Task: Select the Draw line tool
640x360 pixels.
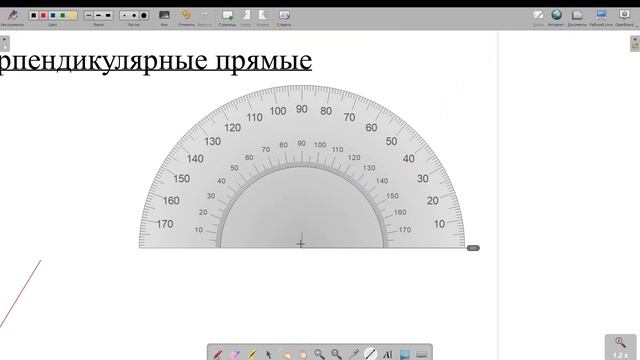Action: (370, 353)
